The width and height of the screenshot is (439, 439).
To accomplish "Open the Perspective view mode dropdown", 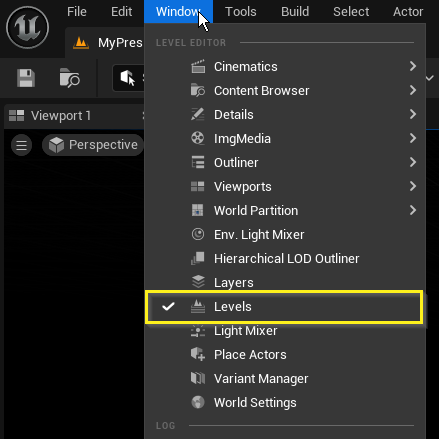I will pos(93,145).
